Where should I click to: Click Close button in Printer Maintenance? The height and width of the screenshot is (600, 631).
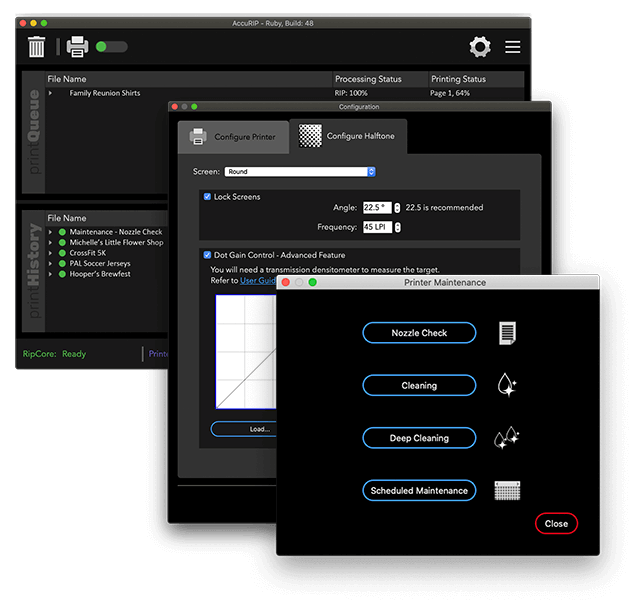[x=556, y=524]
